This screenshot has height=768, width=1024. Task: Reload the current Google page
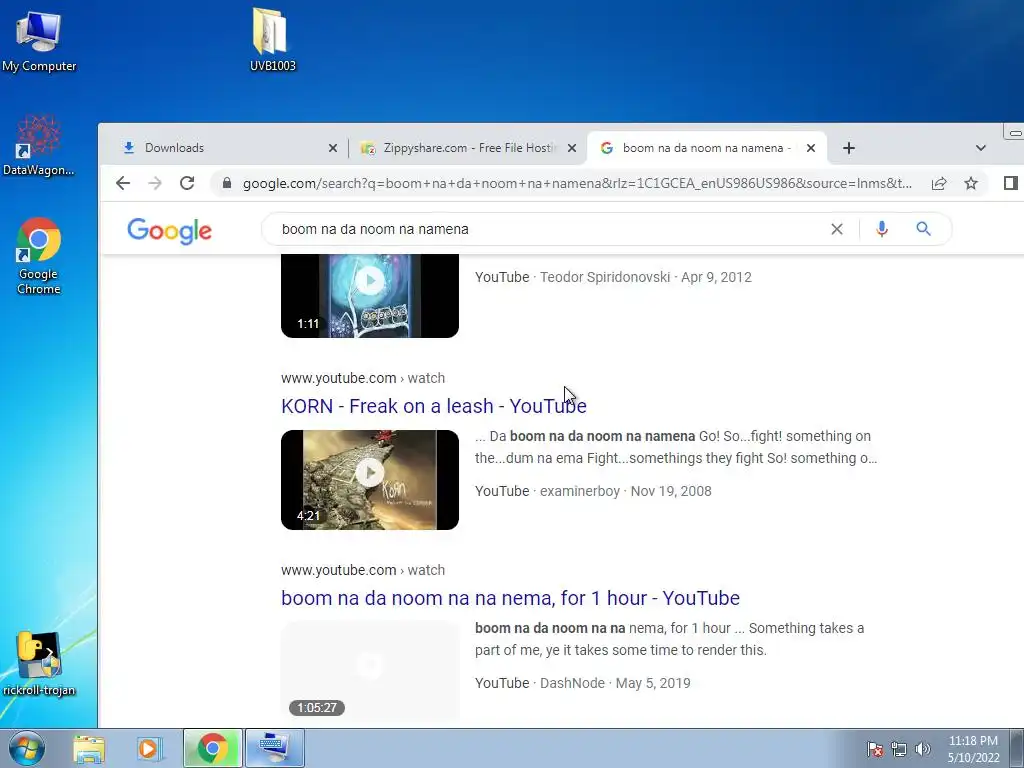click(x=187, y=184)
